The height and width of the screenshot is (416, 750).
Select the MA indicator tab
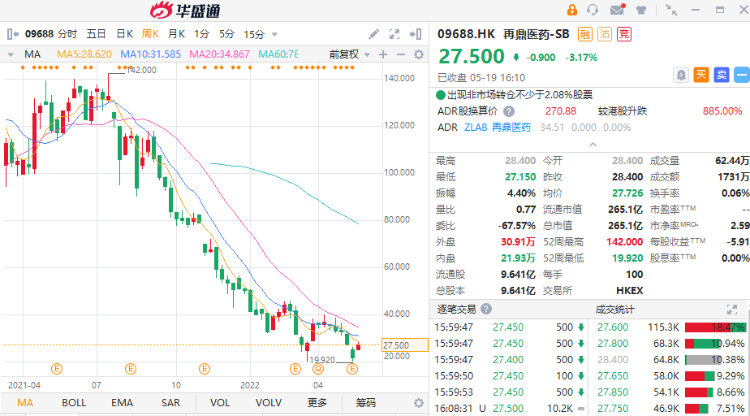click(x=25, y=403)
